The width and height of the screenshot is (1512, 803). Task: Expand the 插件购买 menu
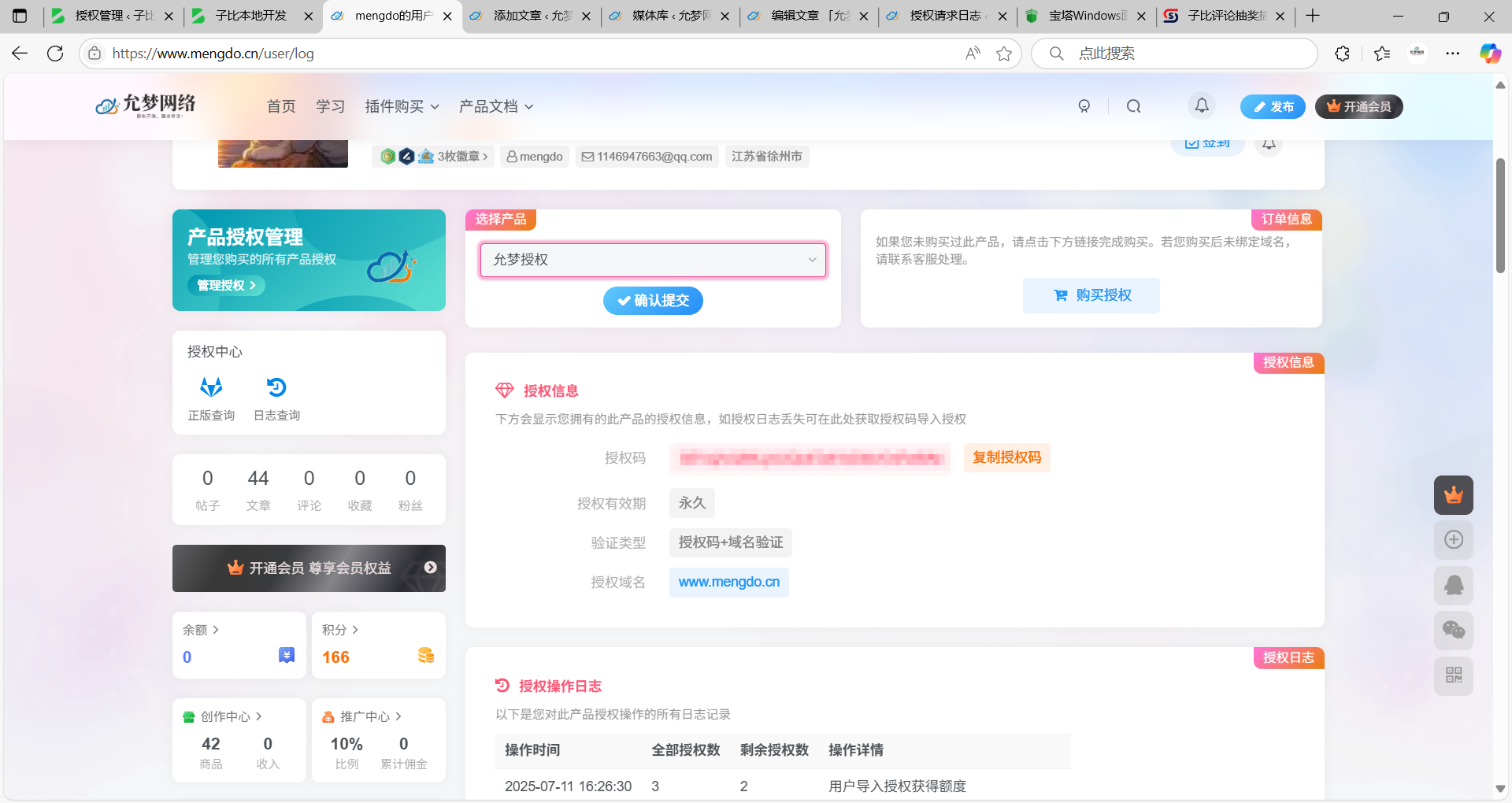402,106
